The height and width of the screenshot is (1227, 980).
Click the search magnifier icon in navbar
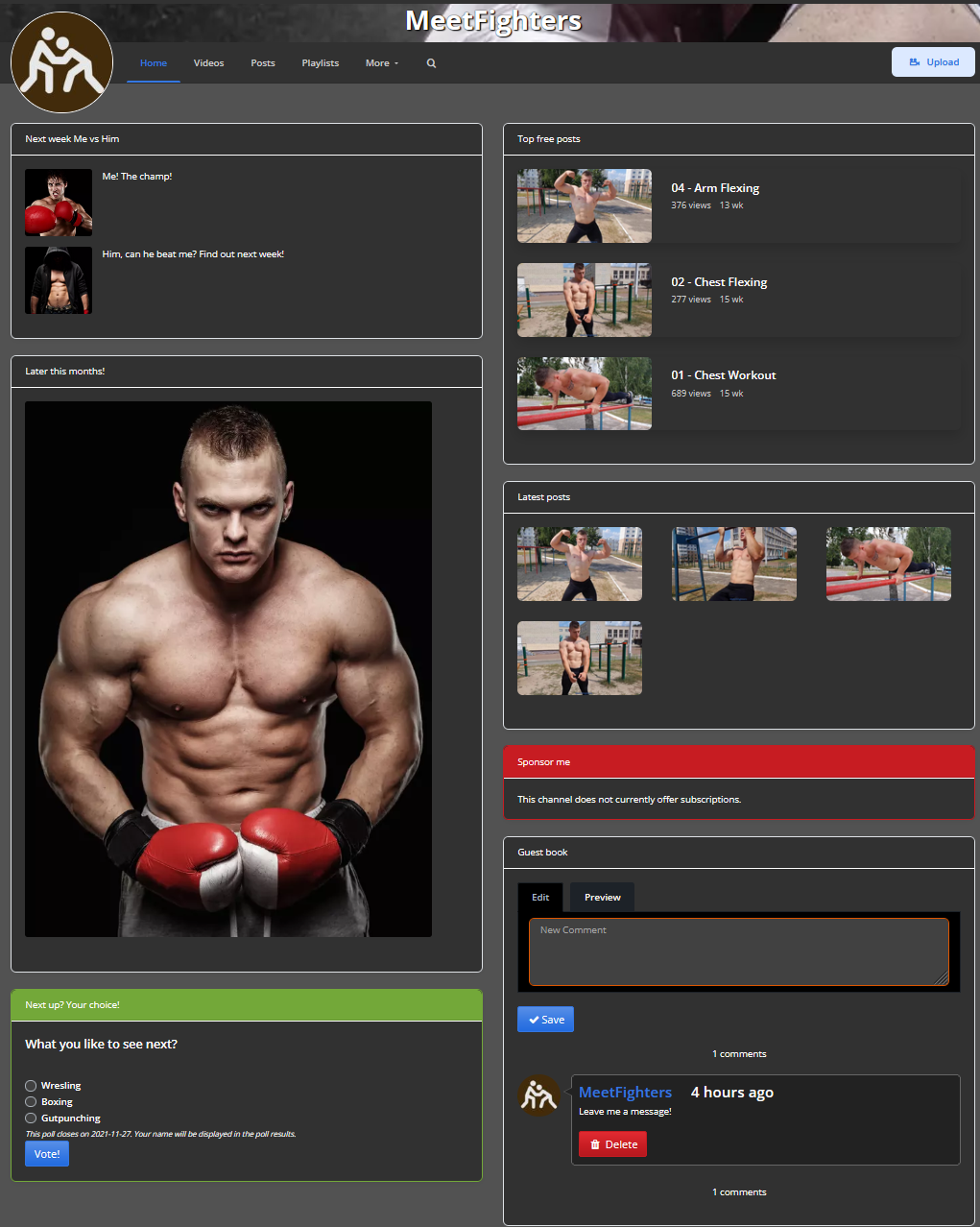[x=431, y=63]
